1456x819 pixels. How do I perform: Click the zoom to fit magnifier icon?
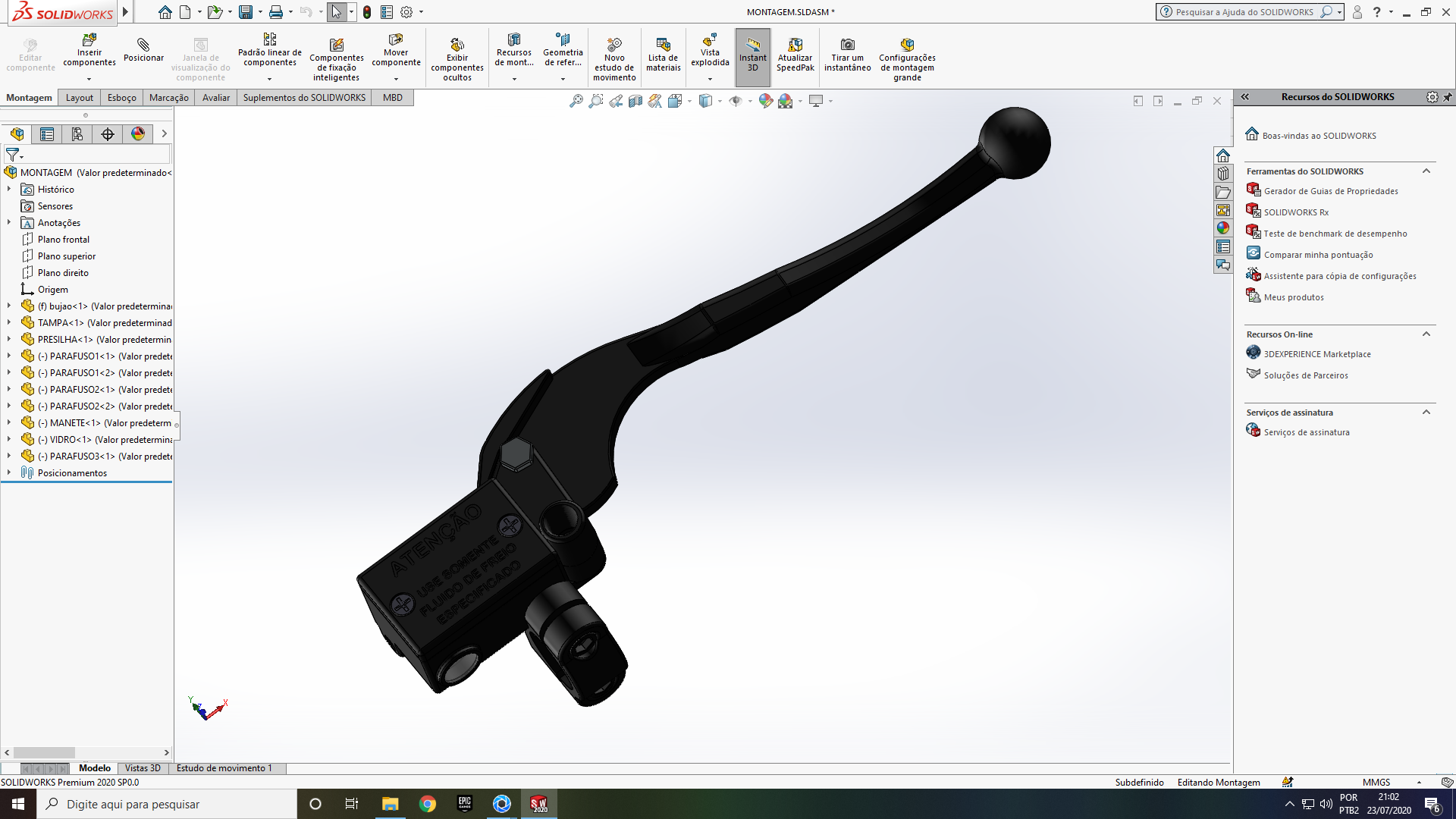tap(576, 101)
